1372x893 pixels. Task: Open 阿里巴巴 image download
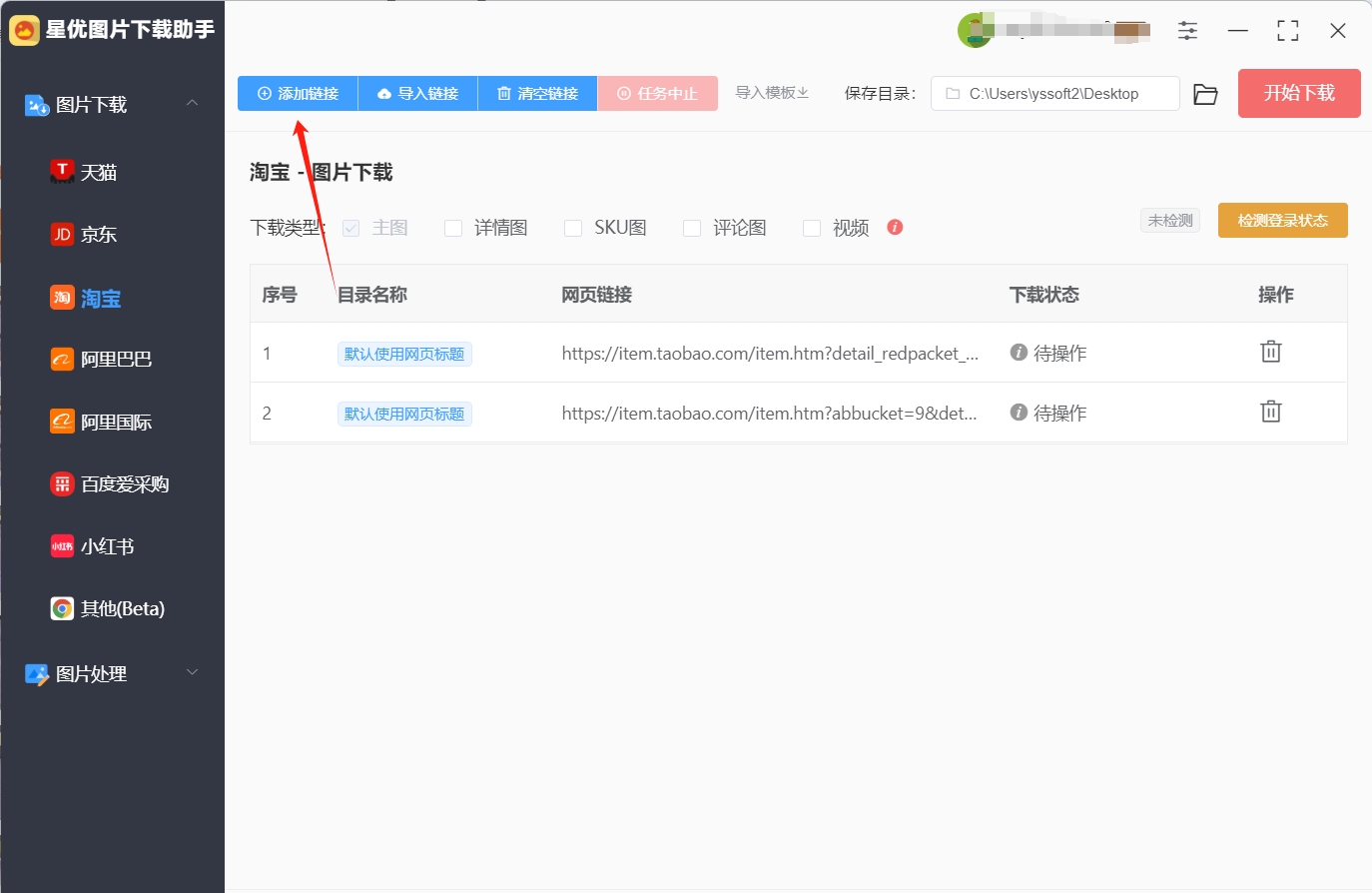[101, 359]
